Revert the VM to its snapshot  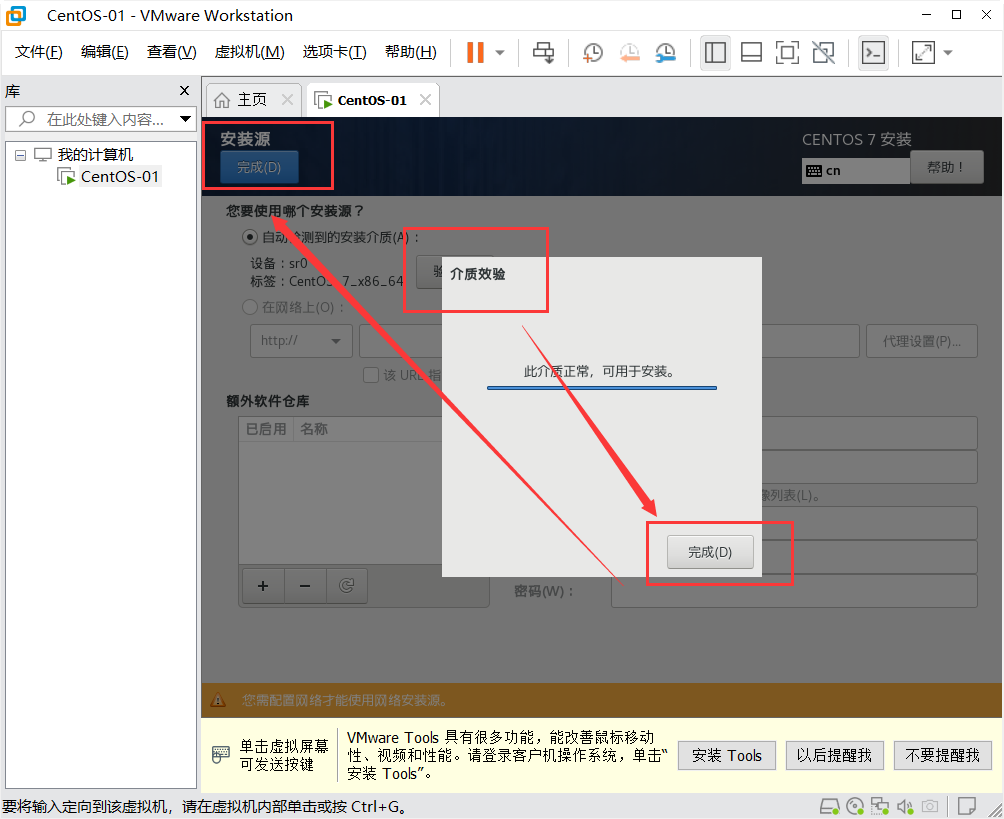coord(629,52)
